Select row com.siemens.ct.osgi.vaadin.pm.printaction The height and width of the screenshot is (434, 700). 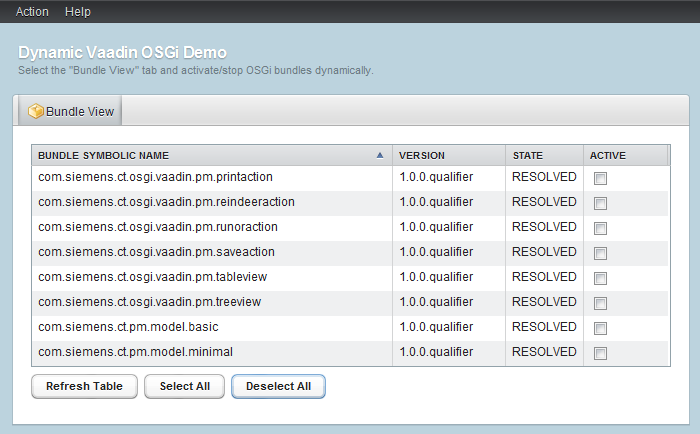coord(350,178)
